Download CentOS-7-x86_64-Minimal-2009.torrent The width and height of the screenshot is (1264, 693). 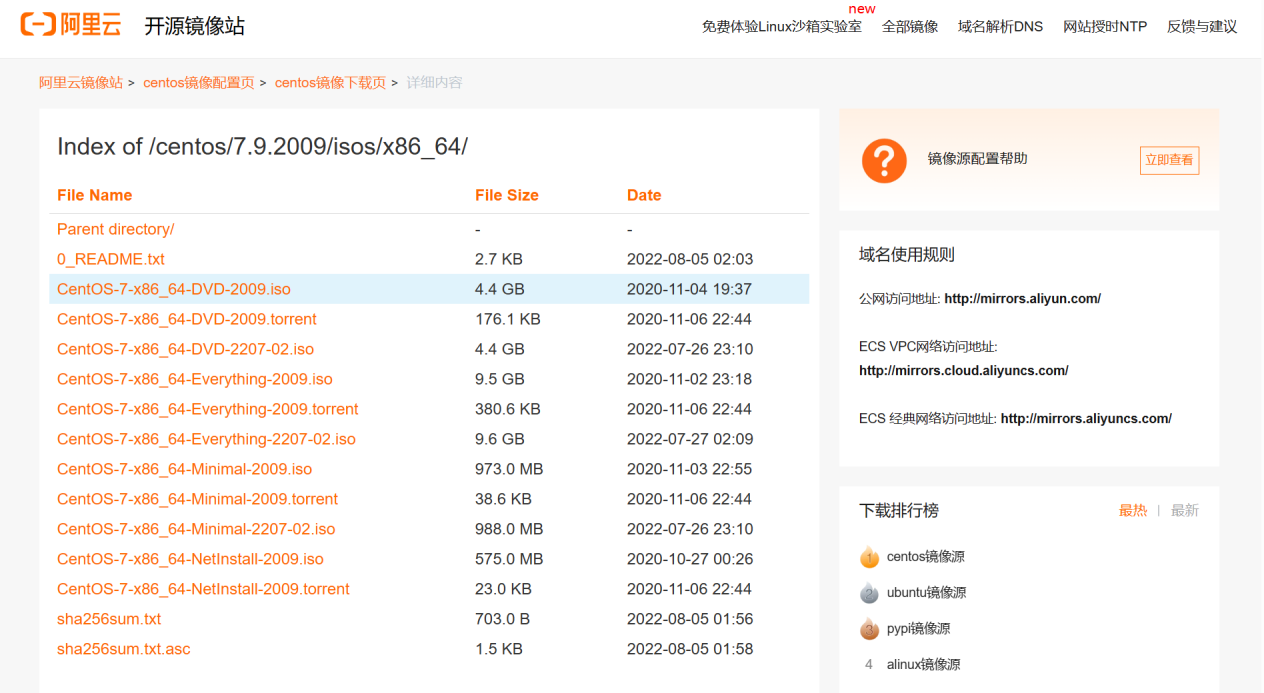click(197, 499)
